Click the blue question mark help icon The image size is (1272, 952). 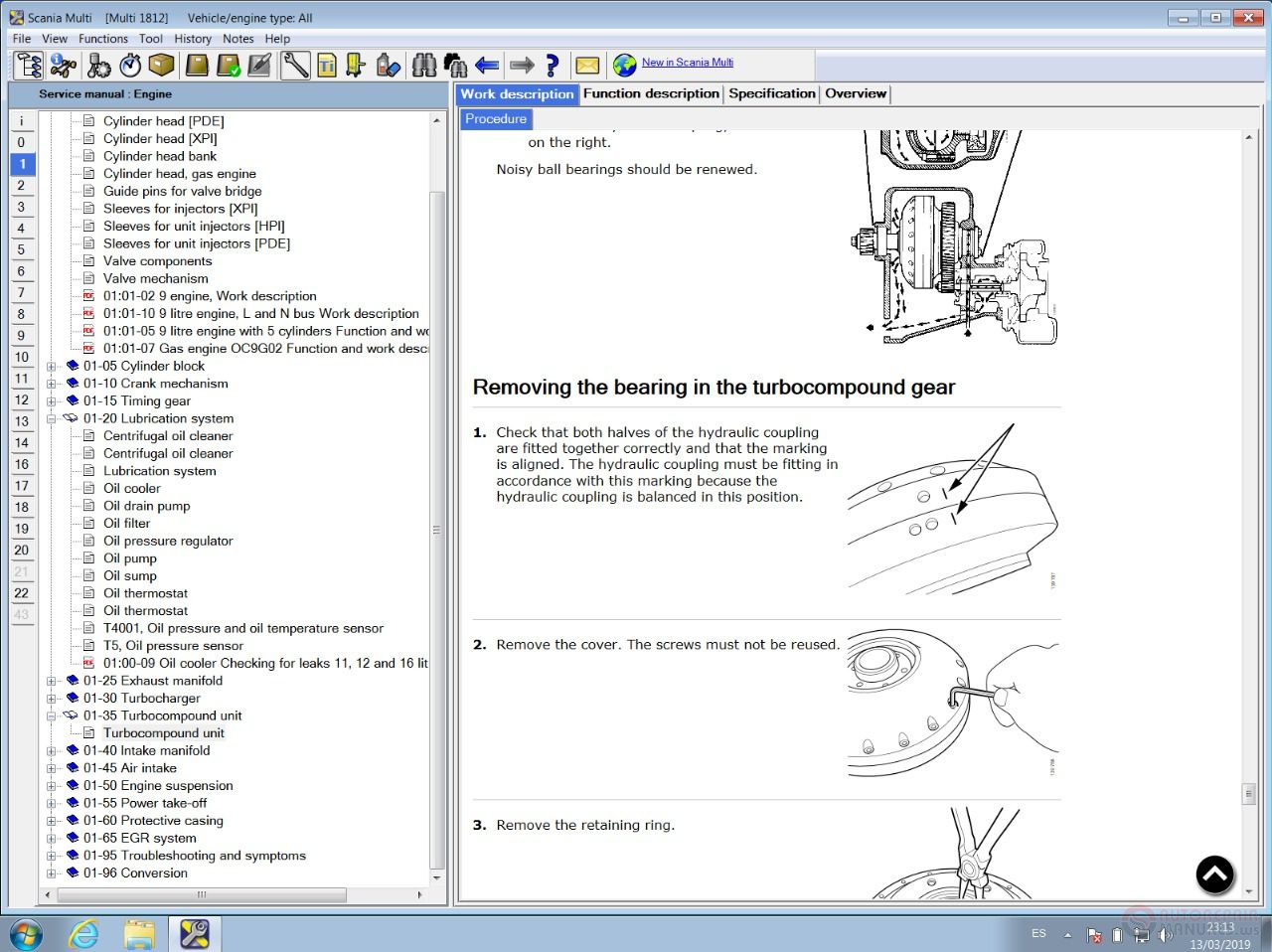coord(553,66)
